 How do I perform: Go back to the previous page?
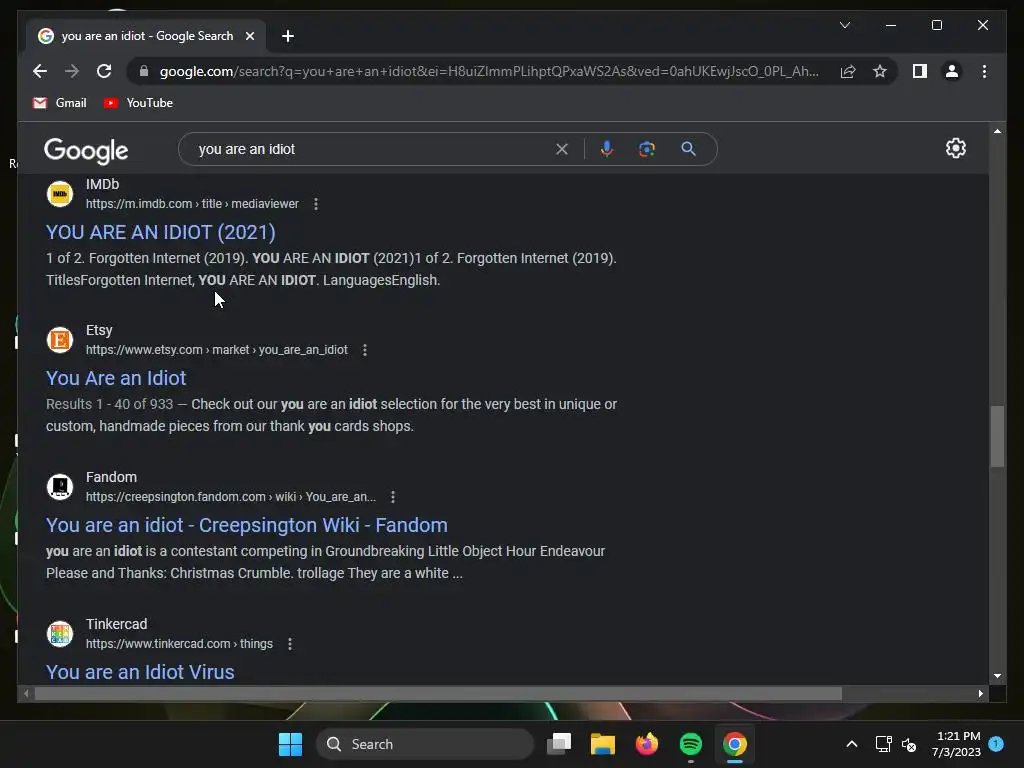pos(40,71)
